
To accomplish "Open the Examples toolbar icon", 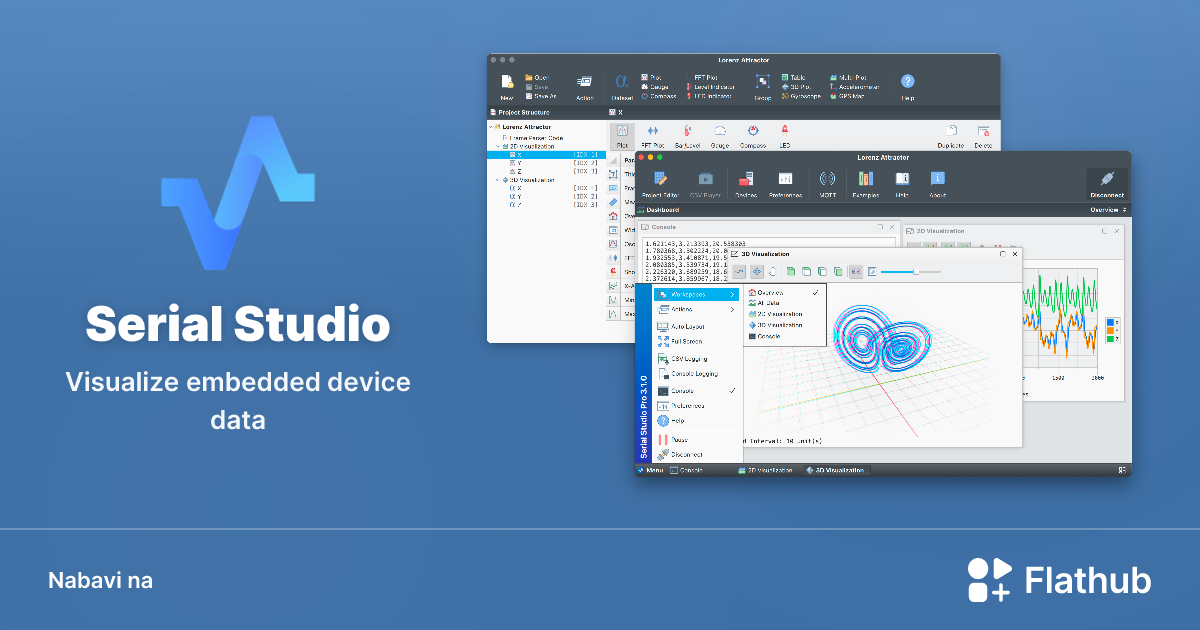I will [865, 179].
